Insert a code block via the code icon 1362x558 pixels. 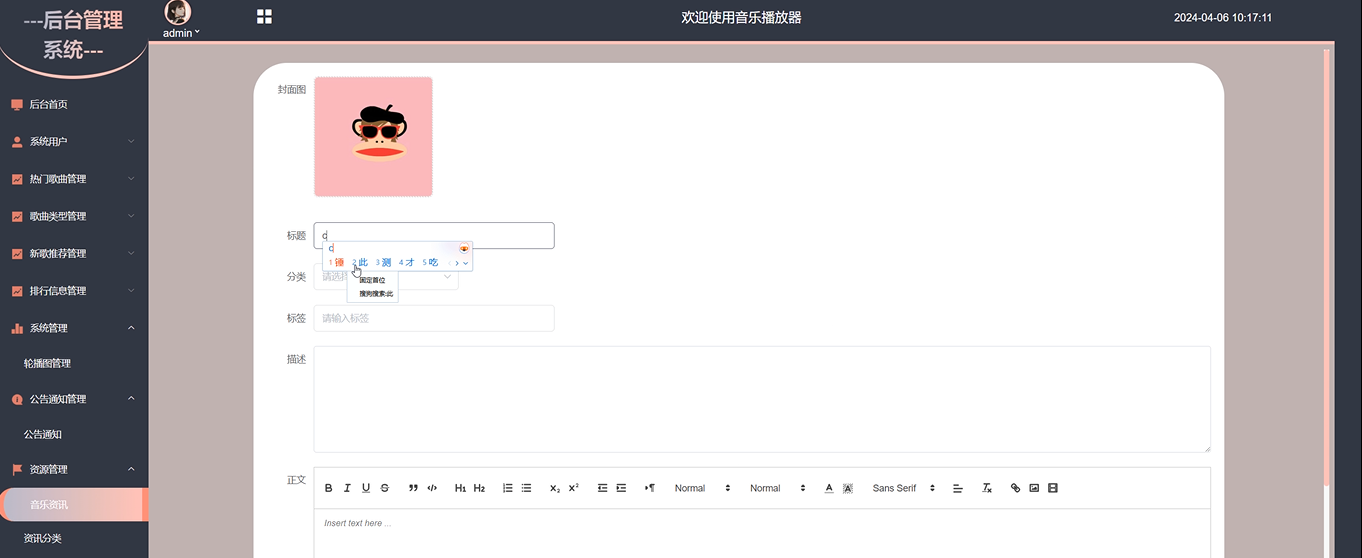click(432, 488)
